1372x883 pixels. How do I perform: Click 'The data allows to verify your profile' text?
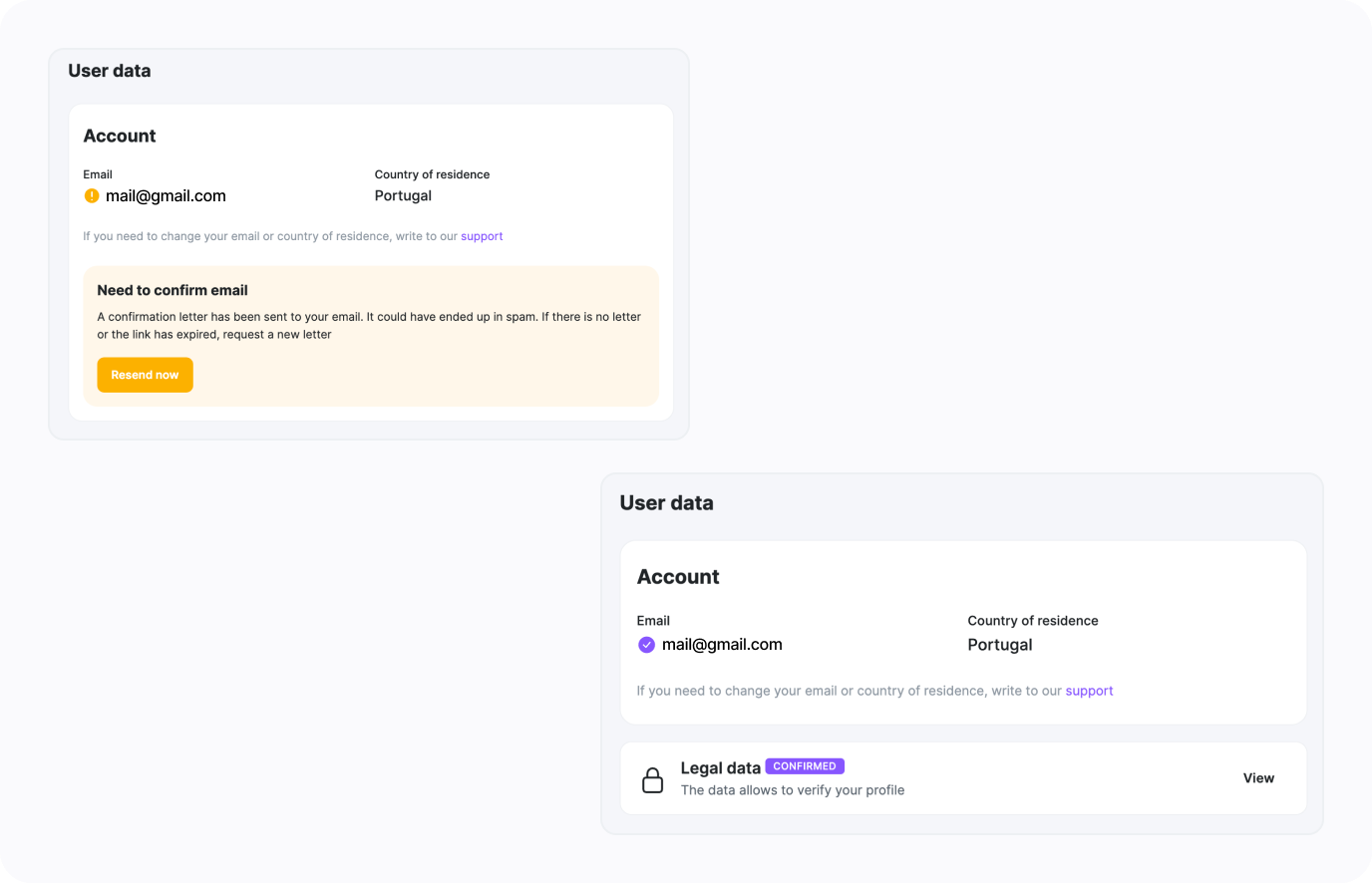tap(792, 790)
